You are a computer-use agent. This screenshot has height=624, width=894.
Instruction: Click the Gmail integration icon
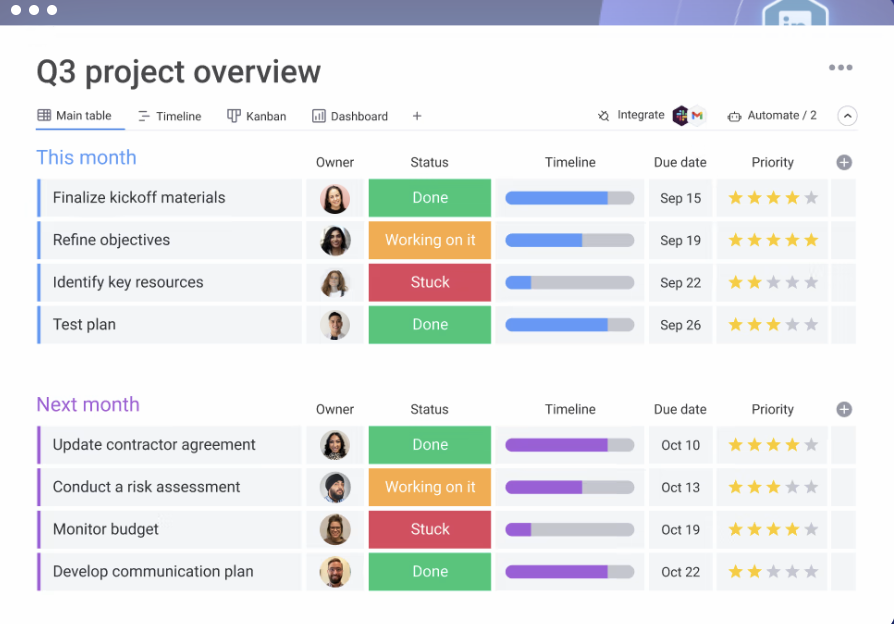coord(697,116)
